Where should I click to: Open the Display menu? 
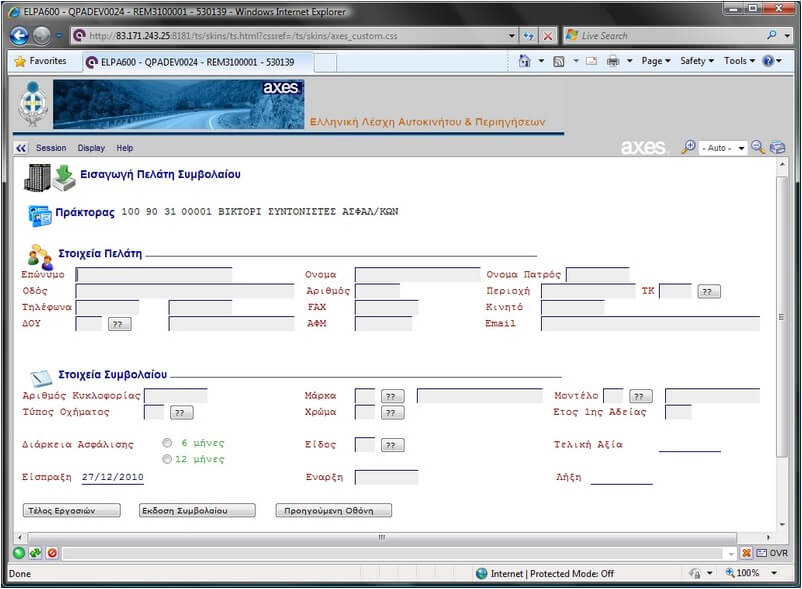pyautogui.click(x=91, y=148)
